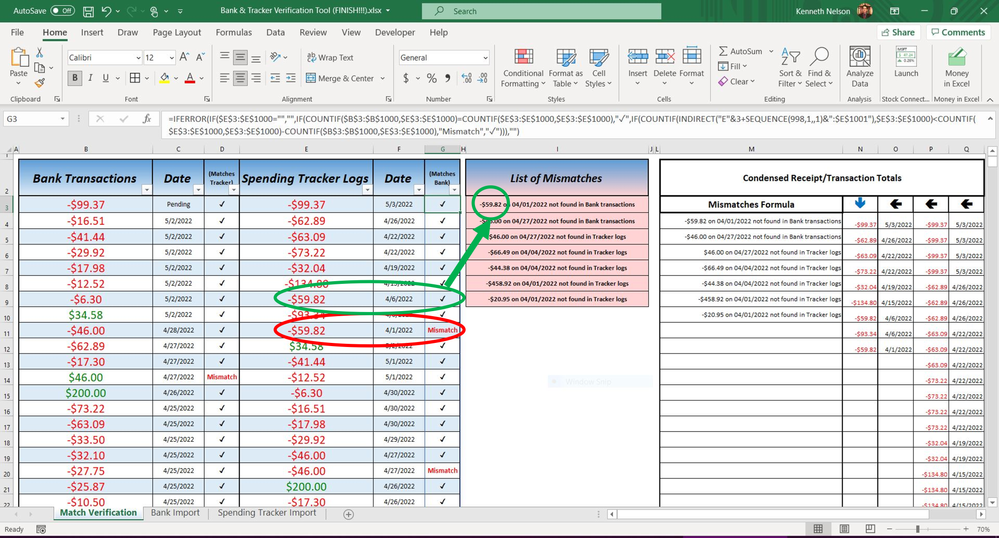This screenshot has height=538, width=999.
Task: Toggle Italic formatting
Action: (x=90, y=78)
